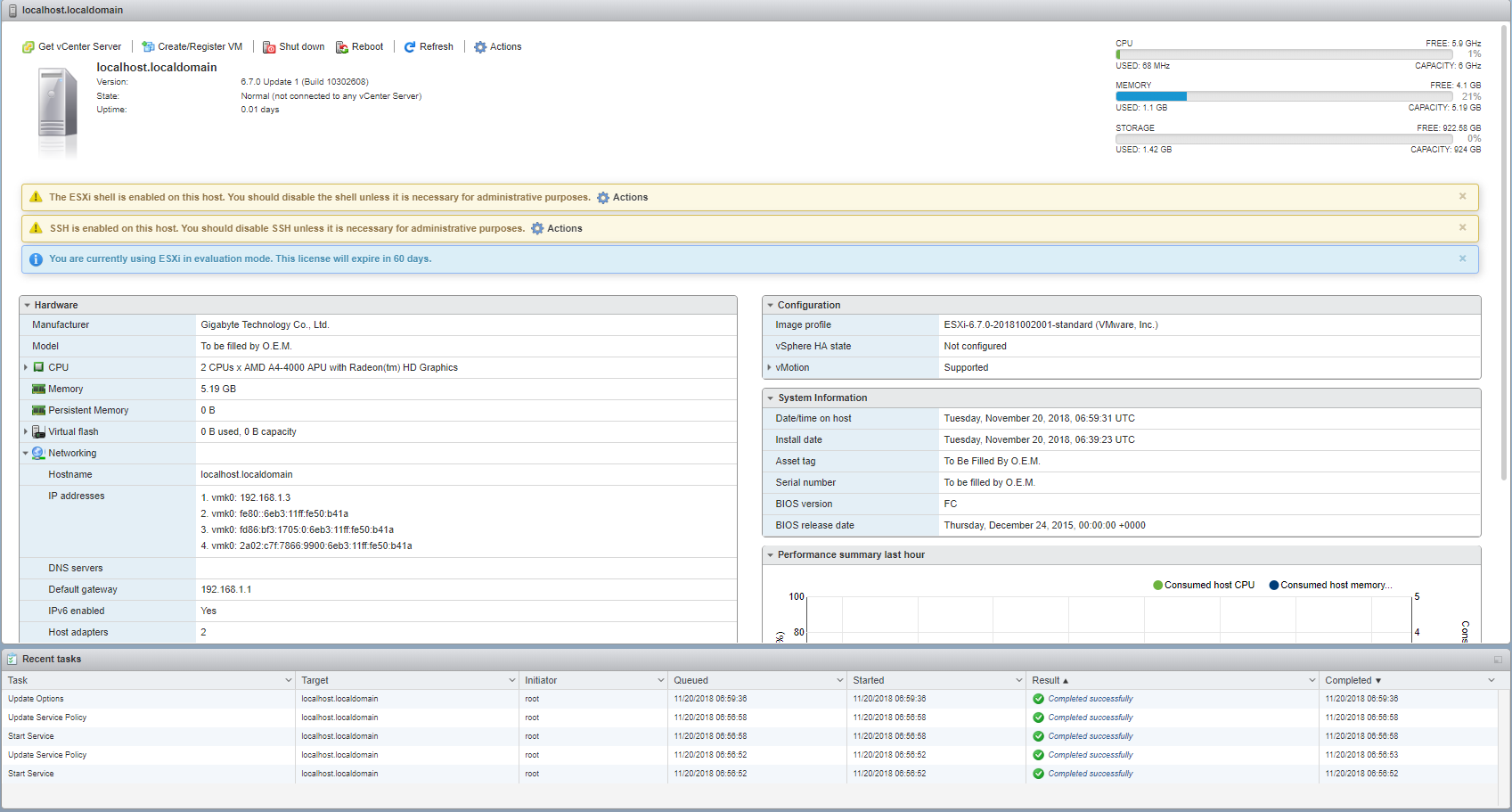Click the Persistent Memory icon

pos(39,410)
